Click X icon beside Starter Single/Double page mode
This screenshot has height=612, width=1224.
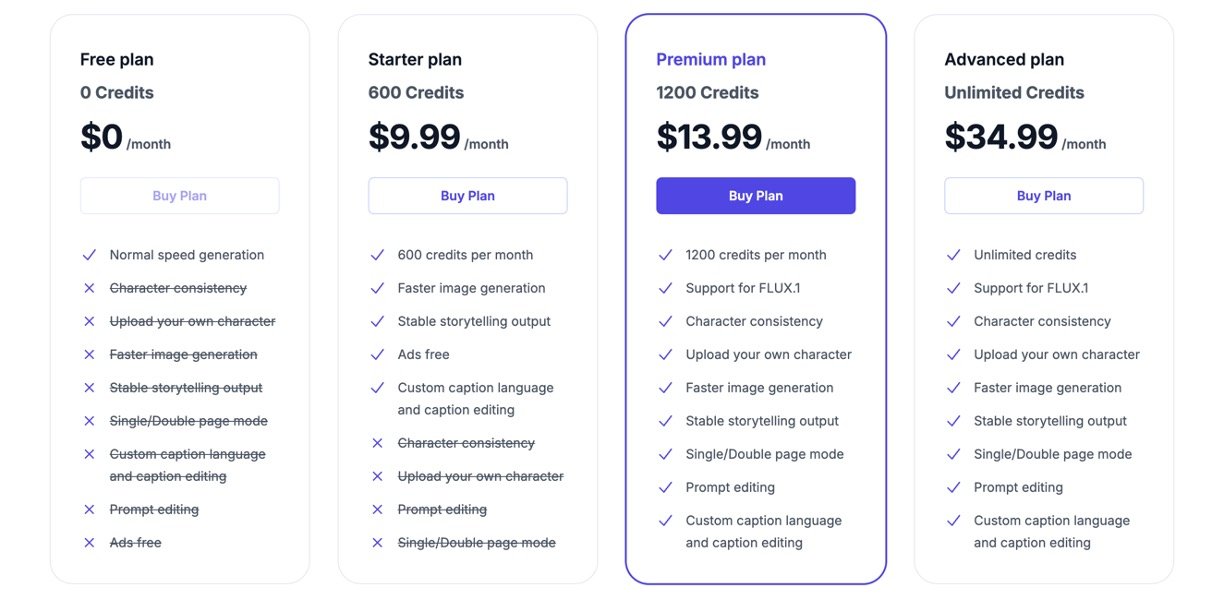click(x=377, y=543)
